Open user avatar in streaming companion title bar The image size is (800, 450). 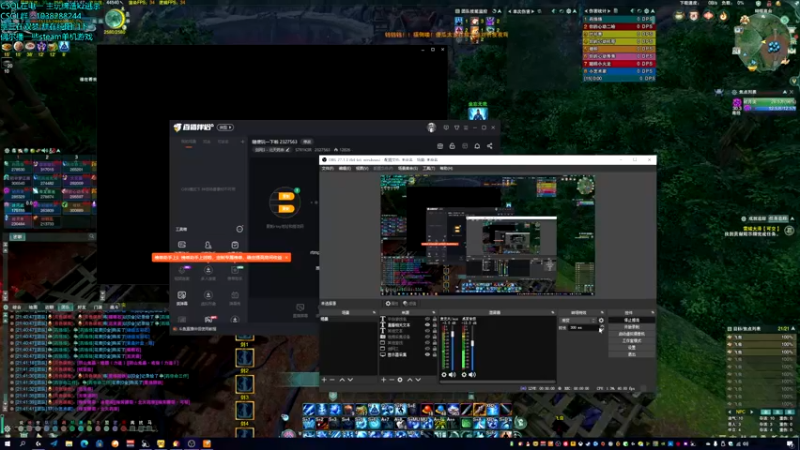[x=432, y=128]
